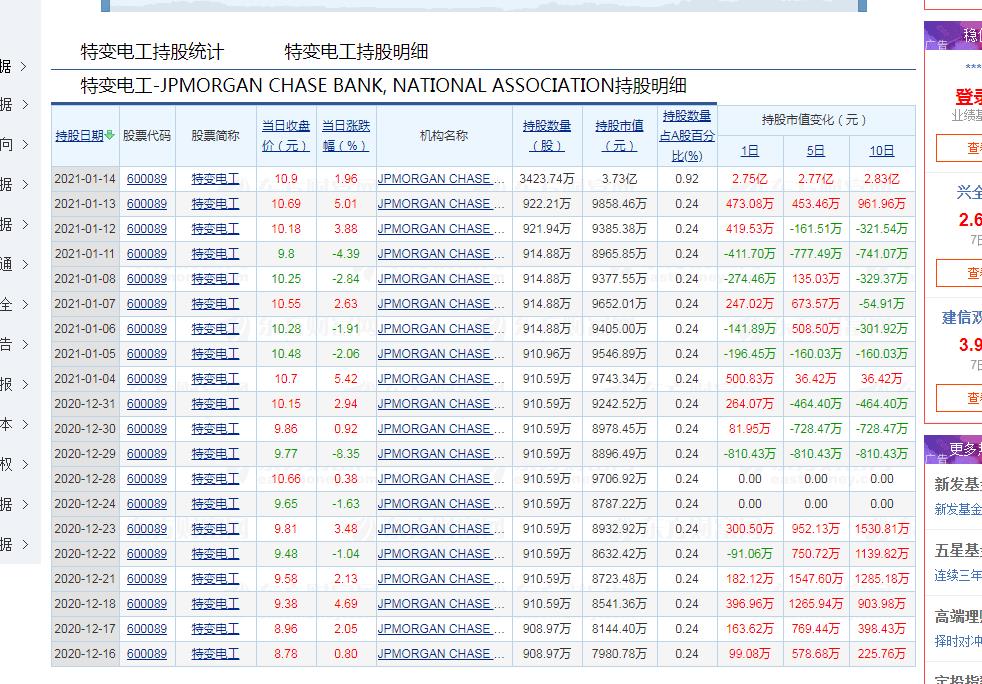Screen dimensions: 982x684
Task: Select date cell 2021-01-14
Action: (85, 179)
